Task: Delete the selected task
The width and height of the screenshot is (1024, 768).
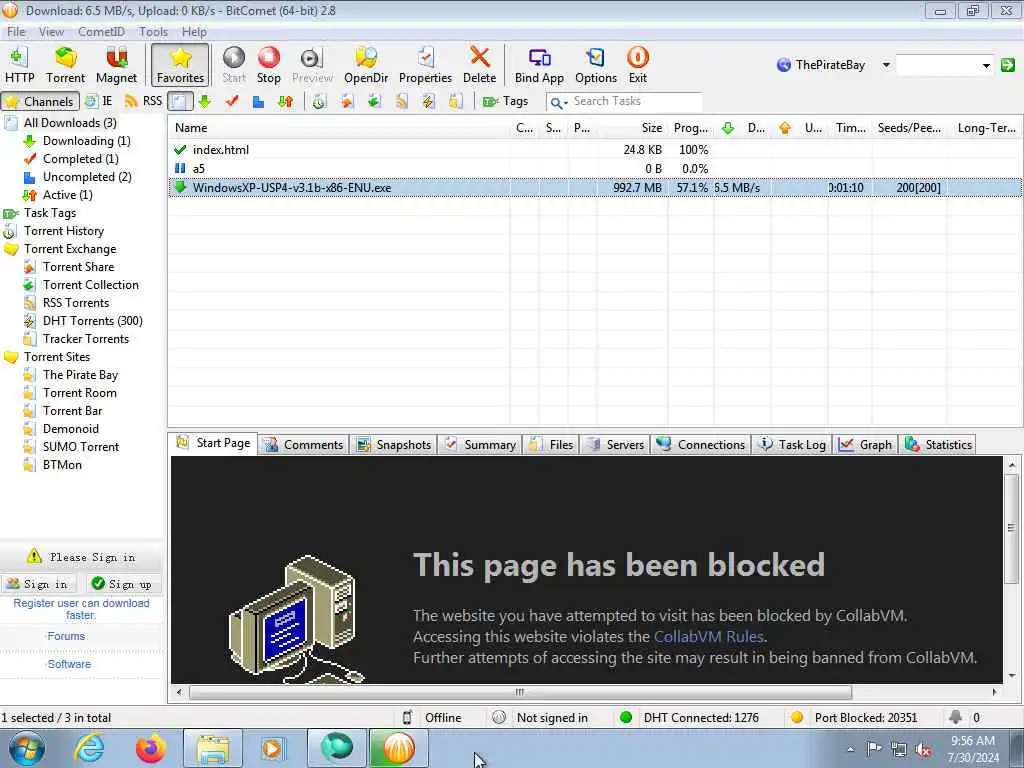Action: pyautogui.click(x=479, y=65)
